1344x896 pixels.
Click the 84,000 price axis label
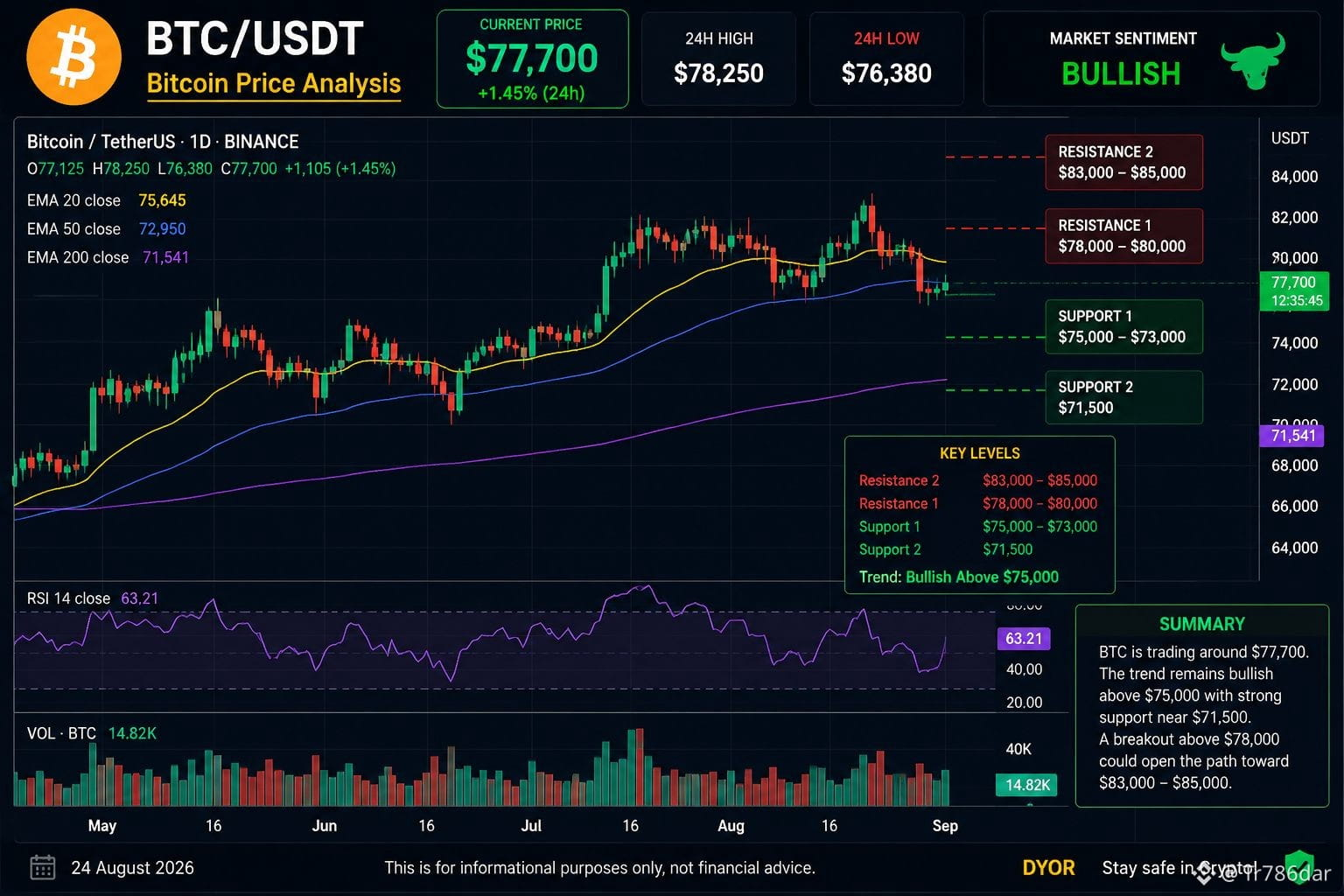pyautogui.click(x=1294, y=177)
